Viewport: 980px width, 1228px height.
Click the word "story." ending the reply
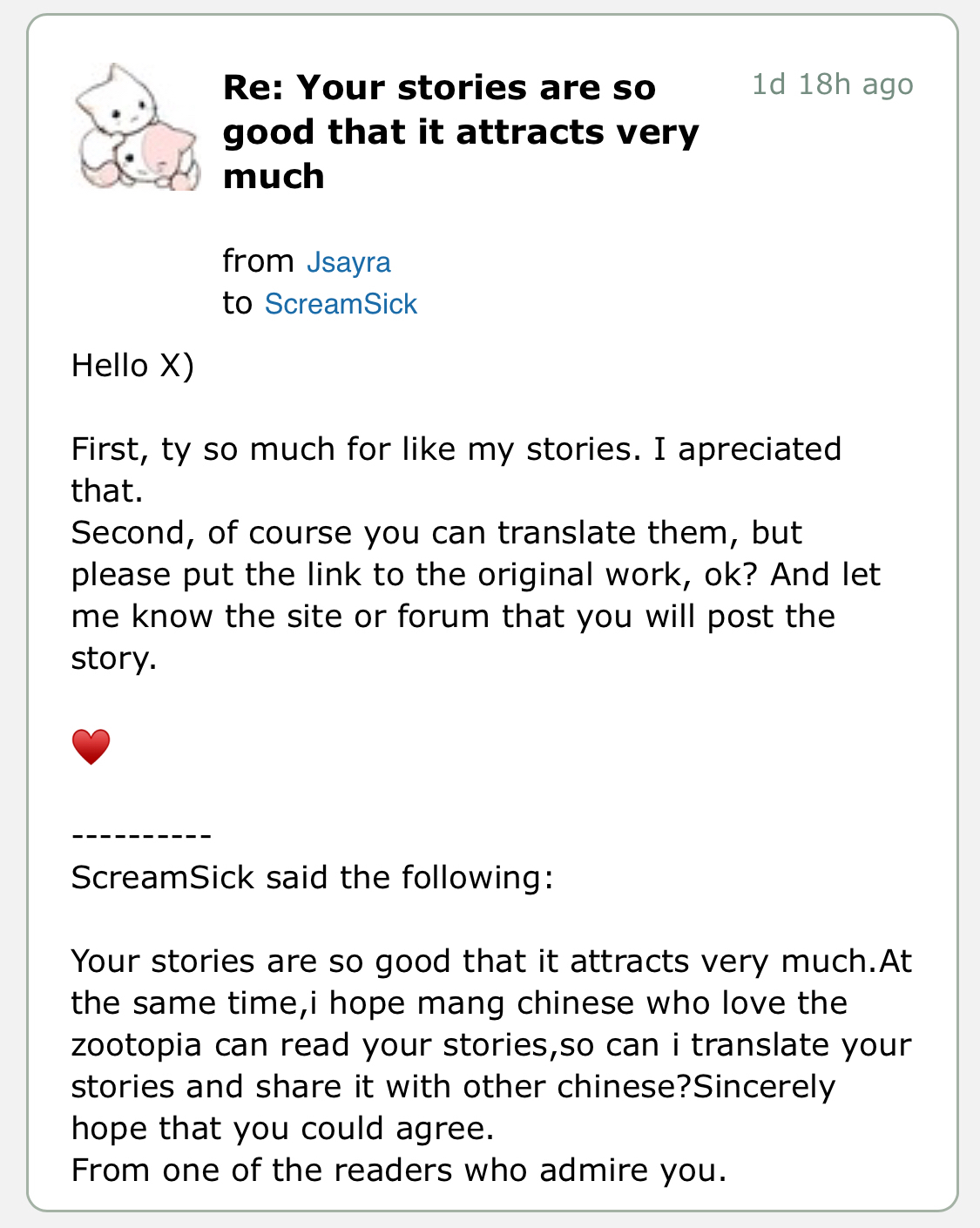(114, 658)
